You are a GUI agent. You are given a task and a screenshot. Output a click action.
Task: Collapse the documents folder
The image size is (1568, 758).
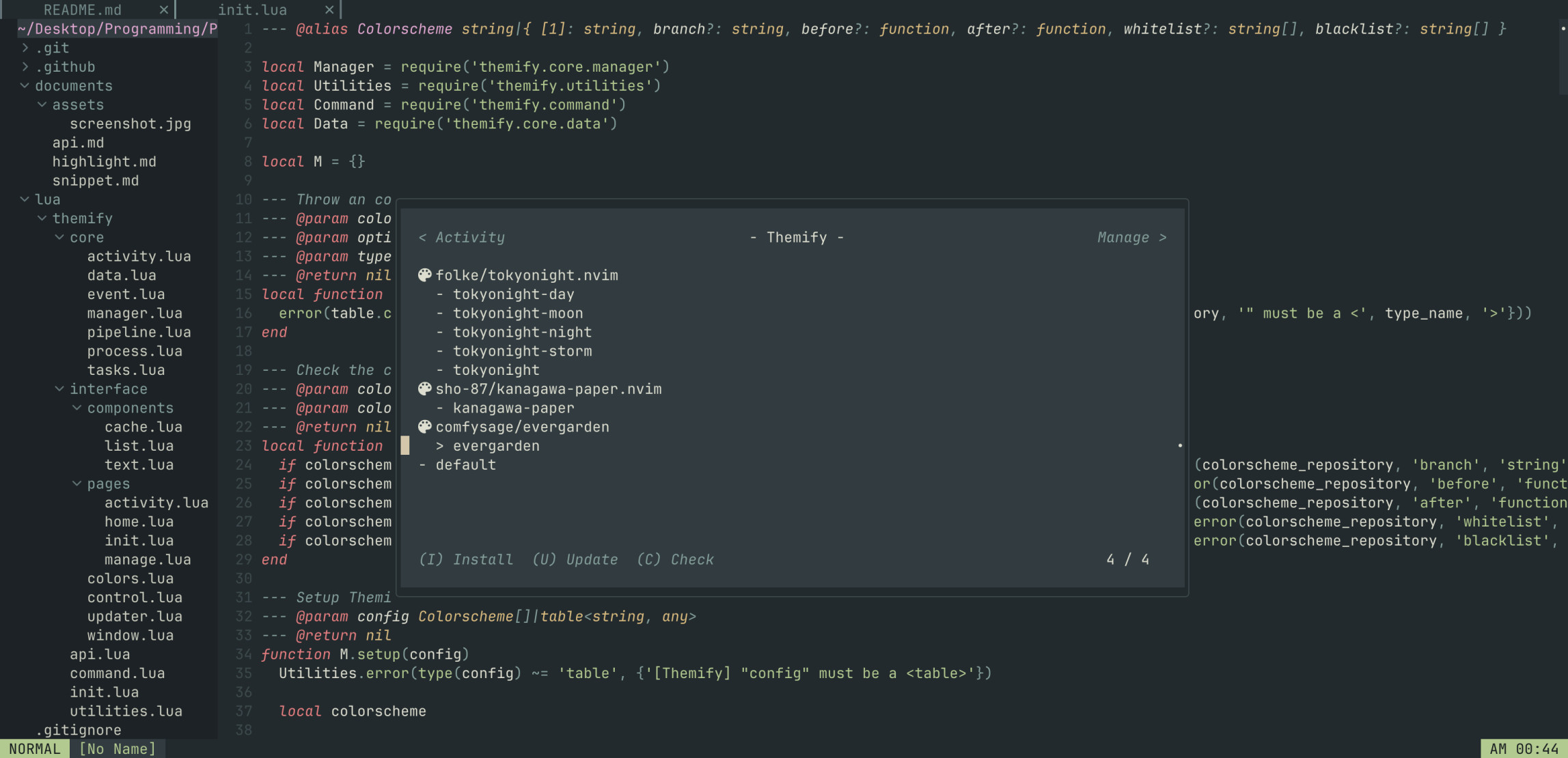(x=25, y=86)
